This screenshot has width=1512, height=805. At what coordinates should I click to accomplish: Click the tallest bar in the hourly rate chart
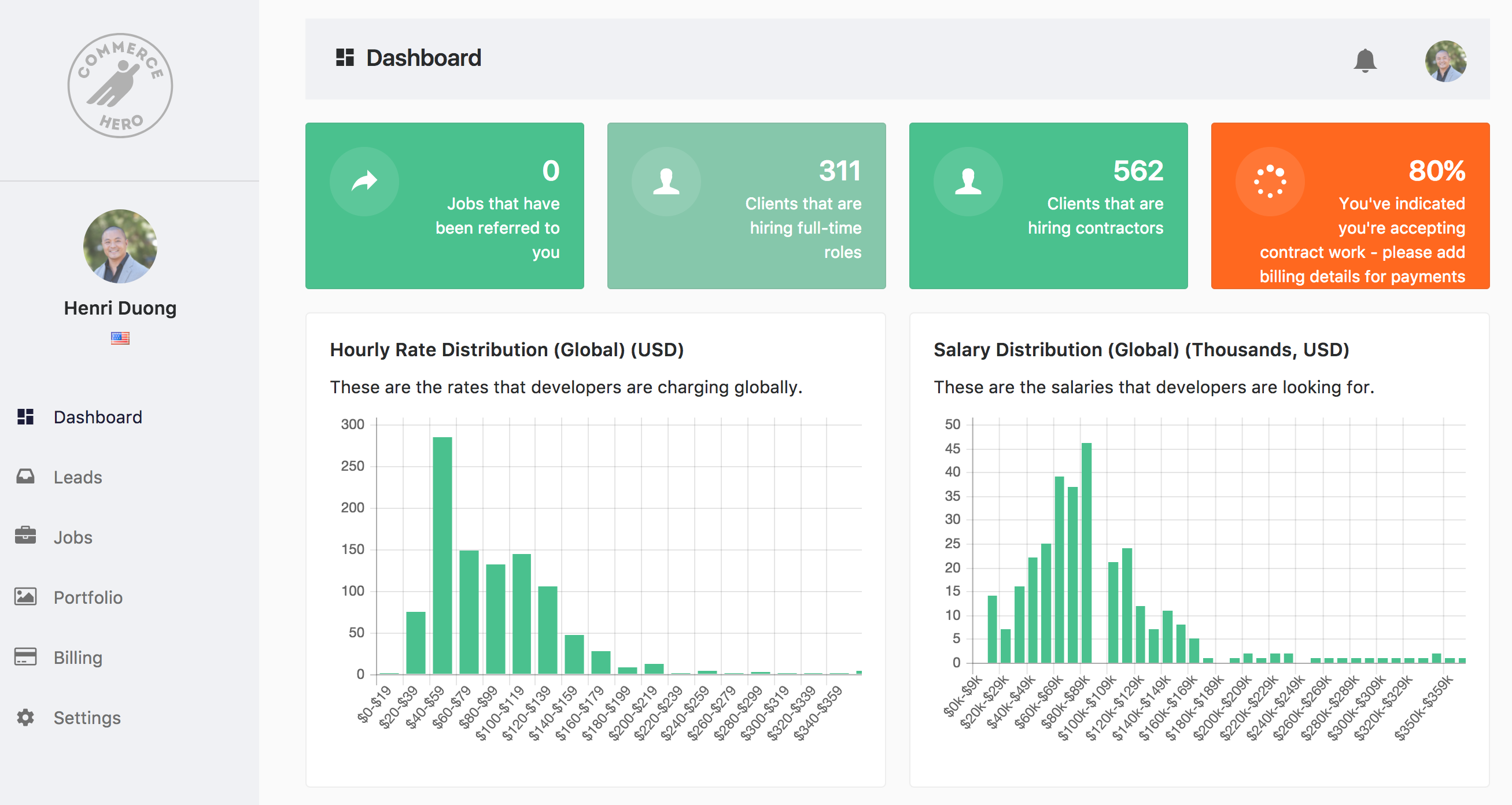pyautogui.click(x=442, y=555)
